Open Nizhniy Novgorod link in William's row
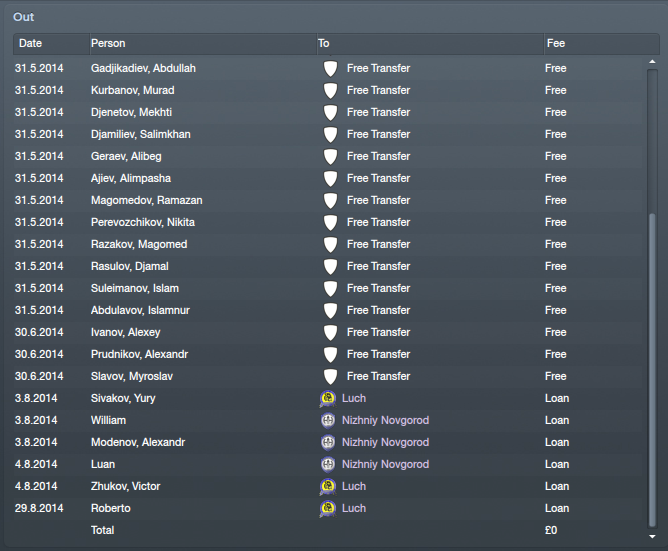The image size is (668, 551). [x=385, y=421]
